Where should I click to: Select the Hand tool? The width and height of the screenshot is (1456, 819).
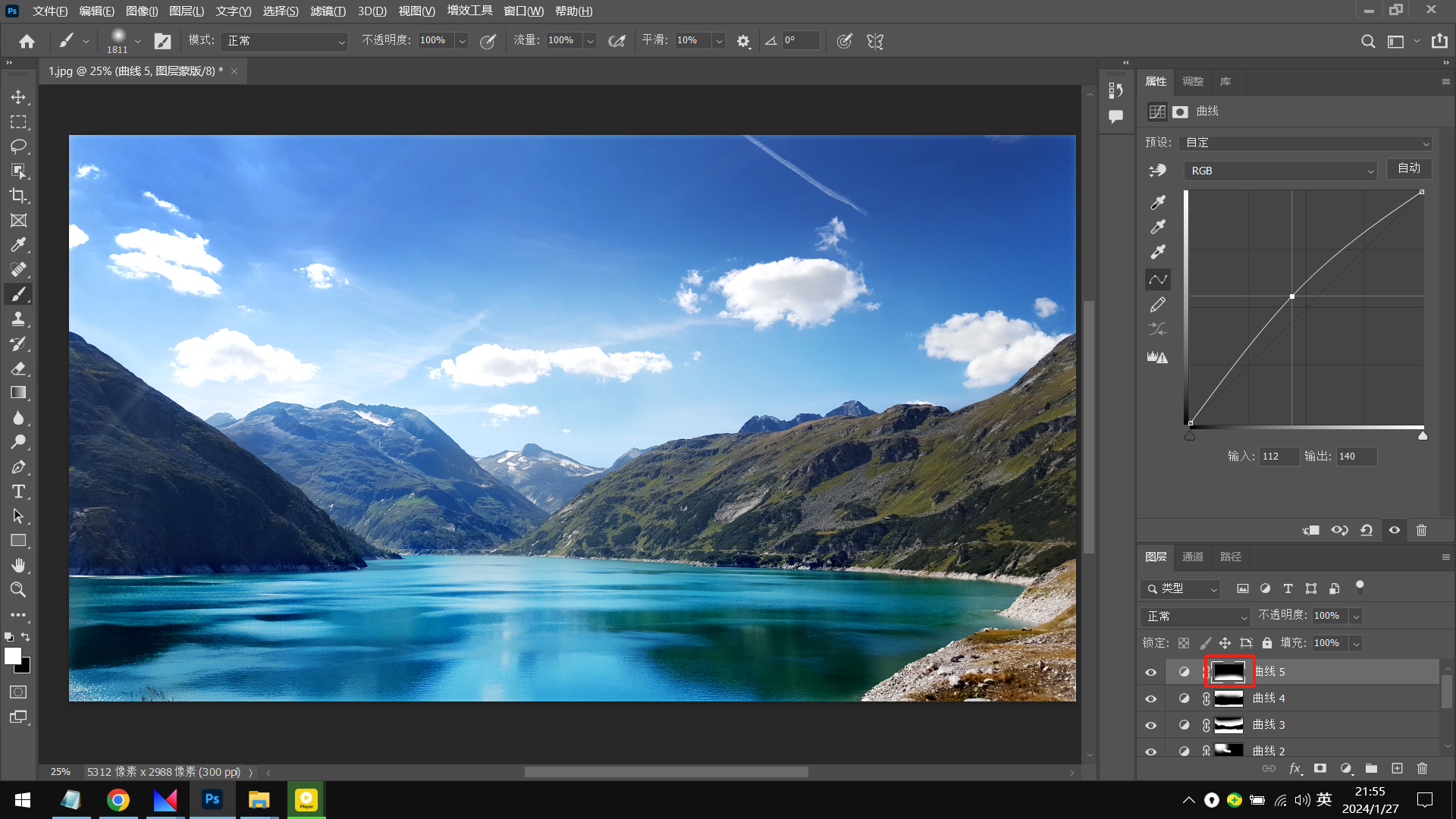click(18, 565)
